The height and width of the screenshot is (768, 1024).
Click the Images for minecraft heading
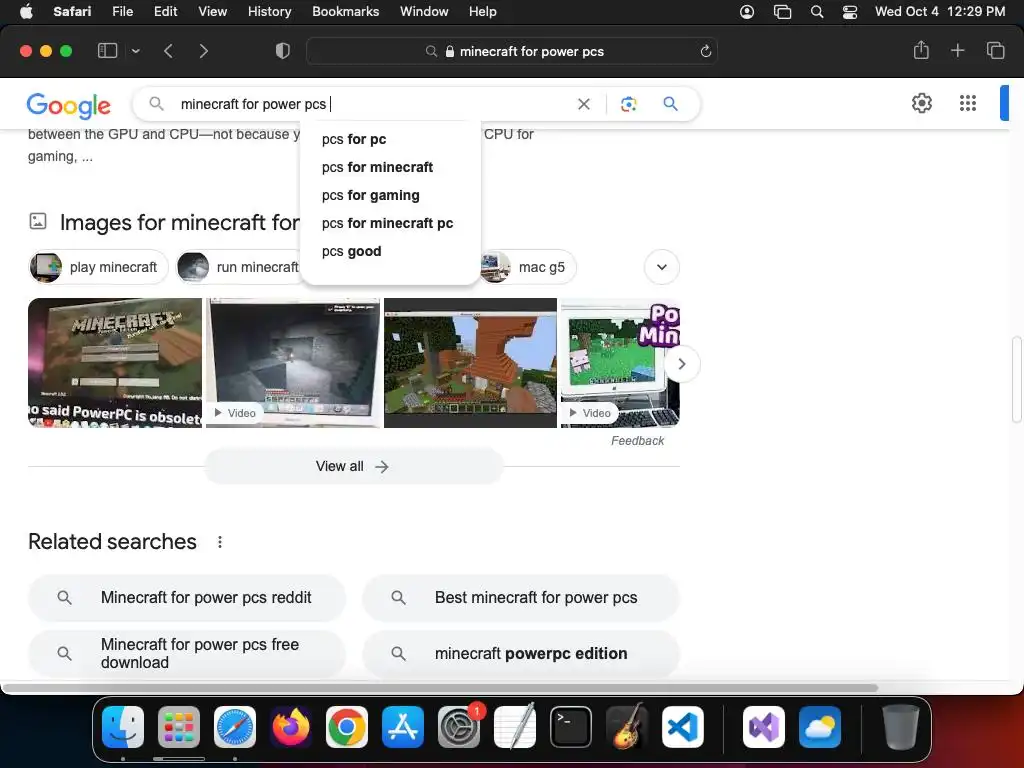[x=180, y=223]
